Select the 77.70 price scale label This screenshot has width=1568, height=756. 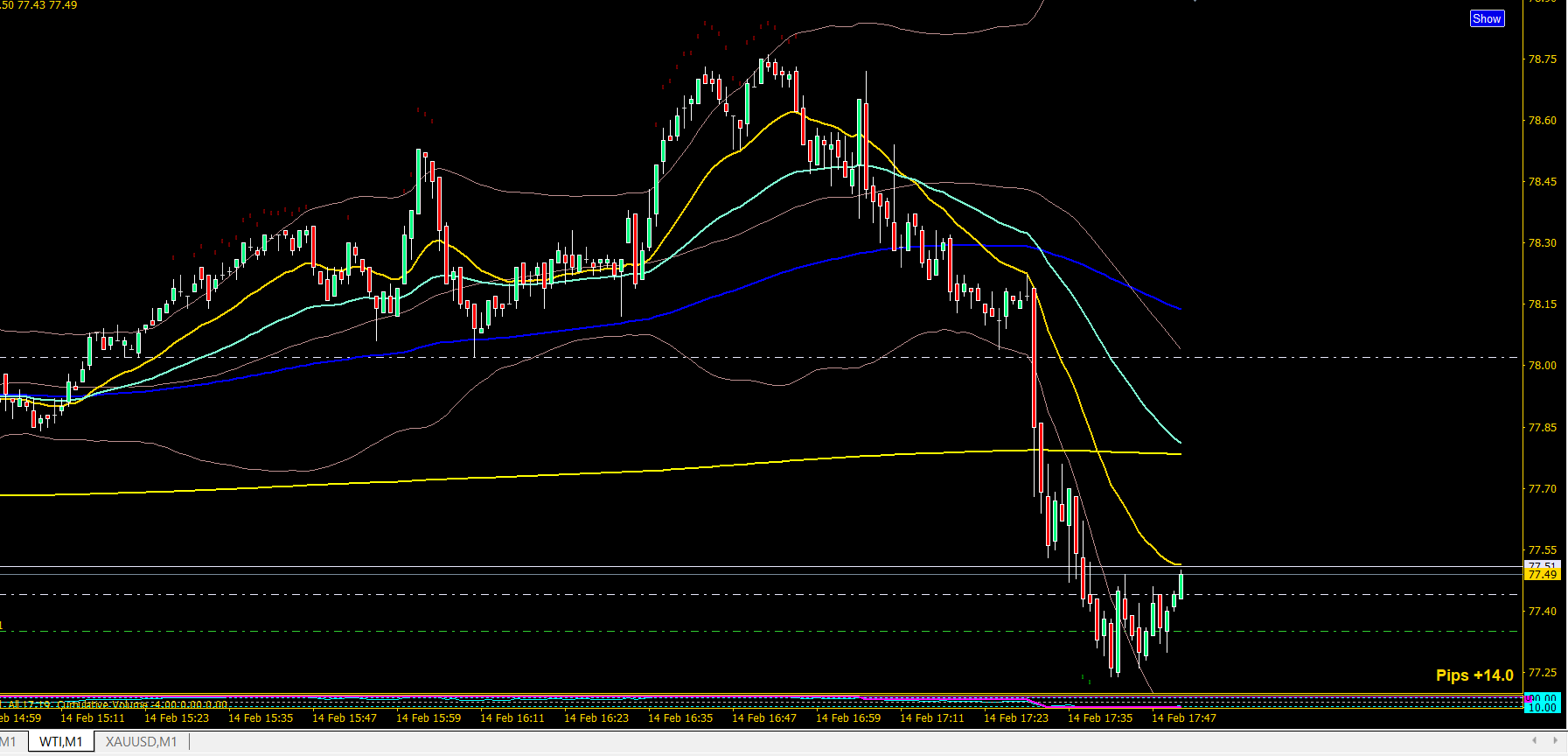pyautogui.click(x=1542, y=489)
